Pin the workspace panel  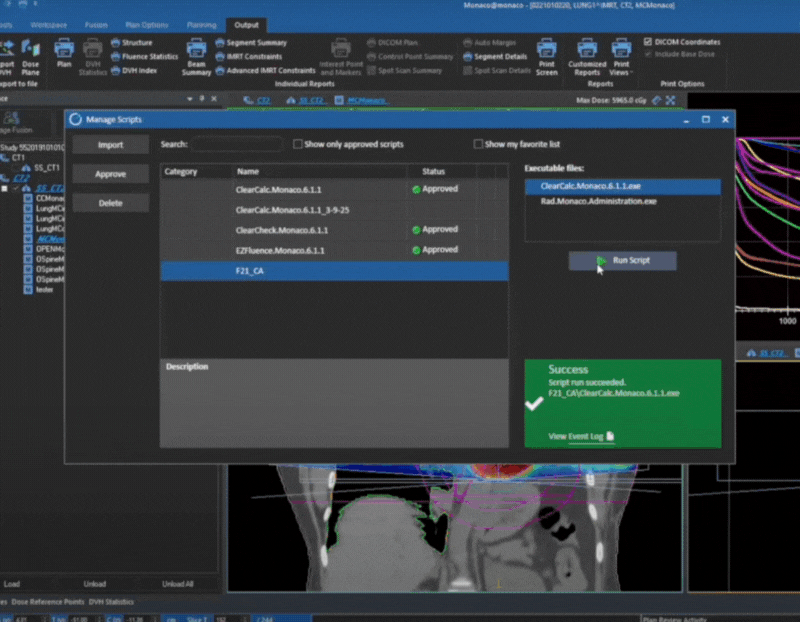[x=202, y=98]
